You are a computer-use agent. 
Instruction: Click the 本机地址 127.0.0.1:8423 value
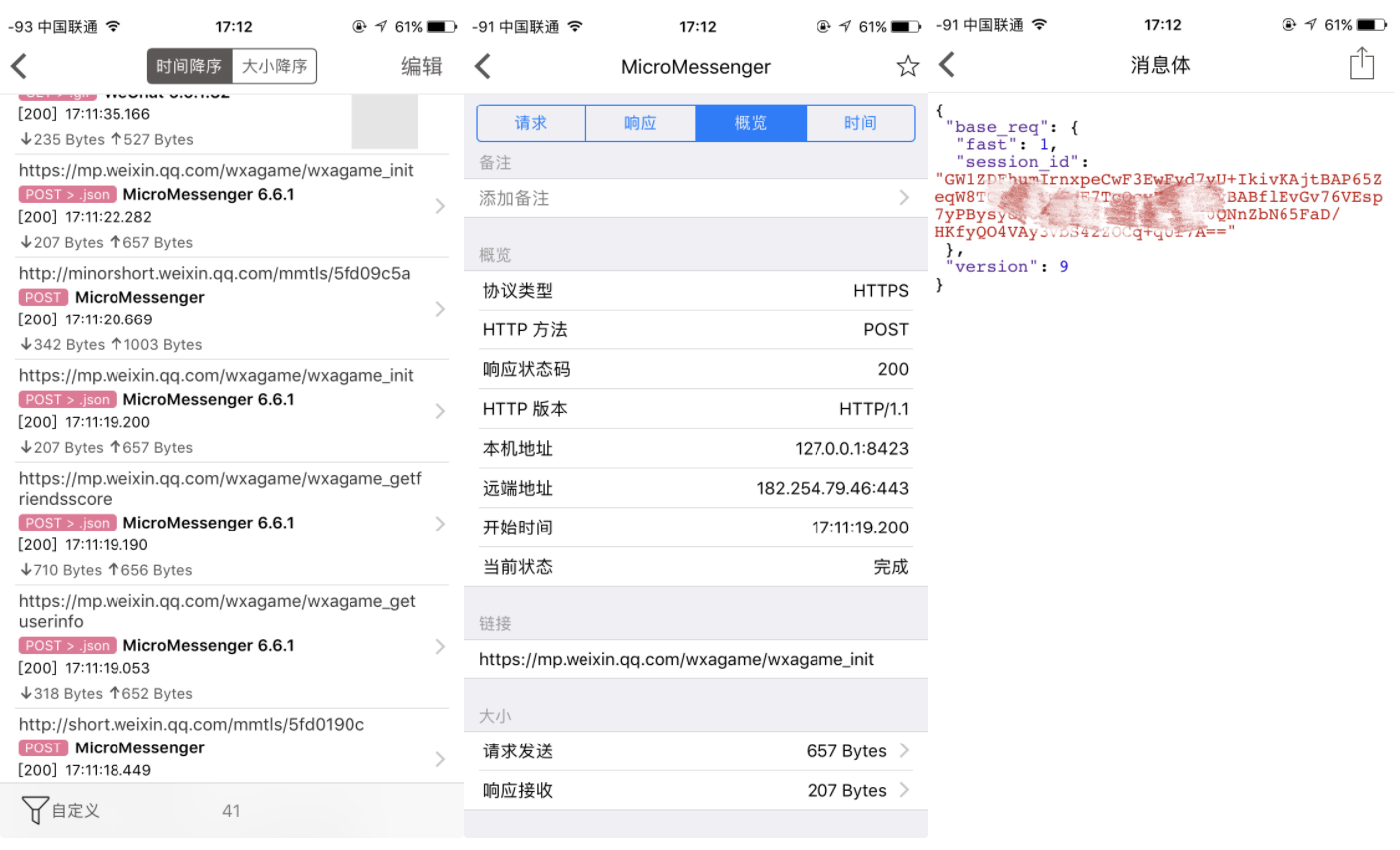point(851,448)
